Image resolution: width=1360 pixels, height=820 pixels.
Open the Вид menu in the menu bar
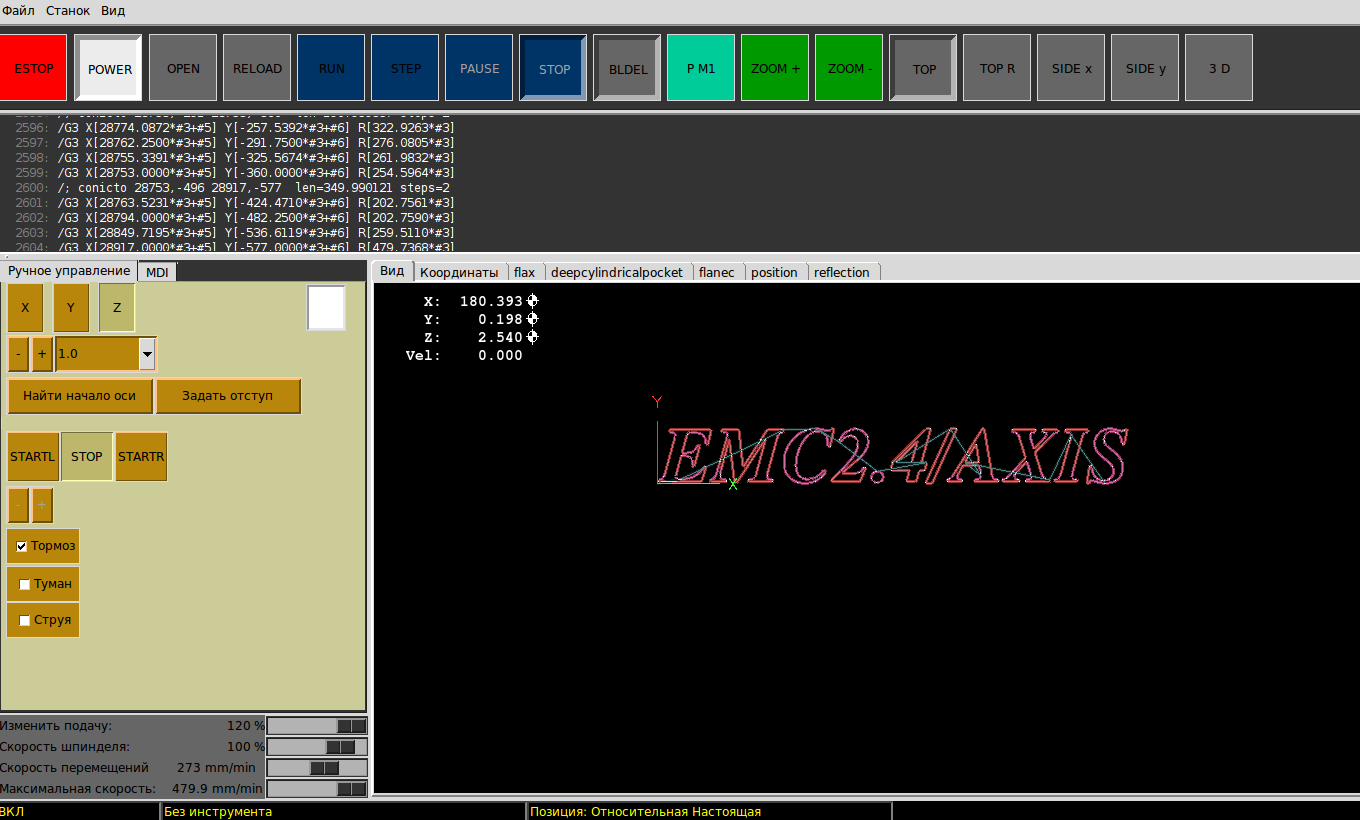click(x=113, y=11)
